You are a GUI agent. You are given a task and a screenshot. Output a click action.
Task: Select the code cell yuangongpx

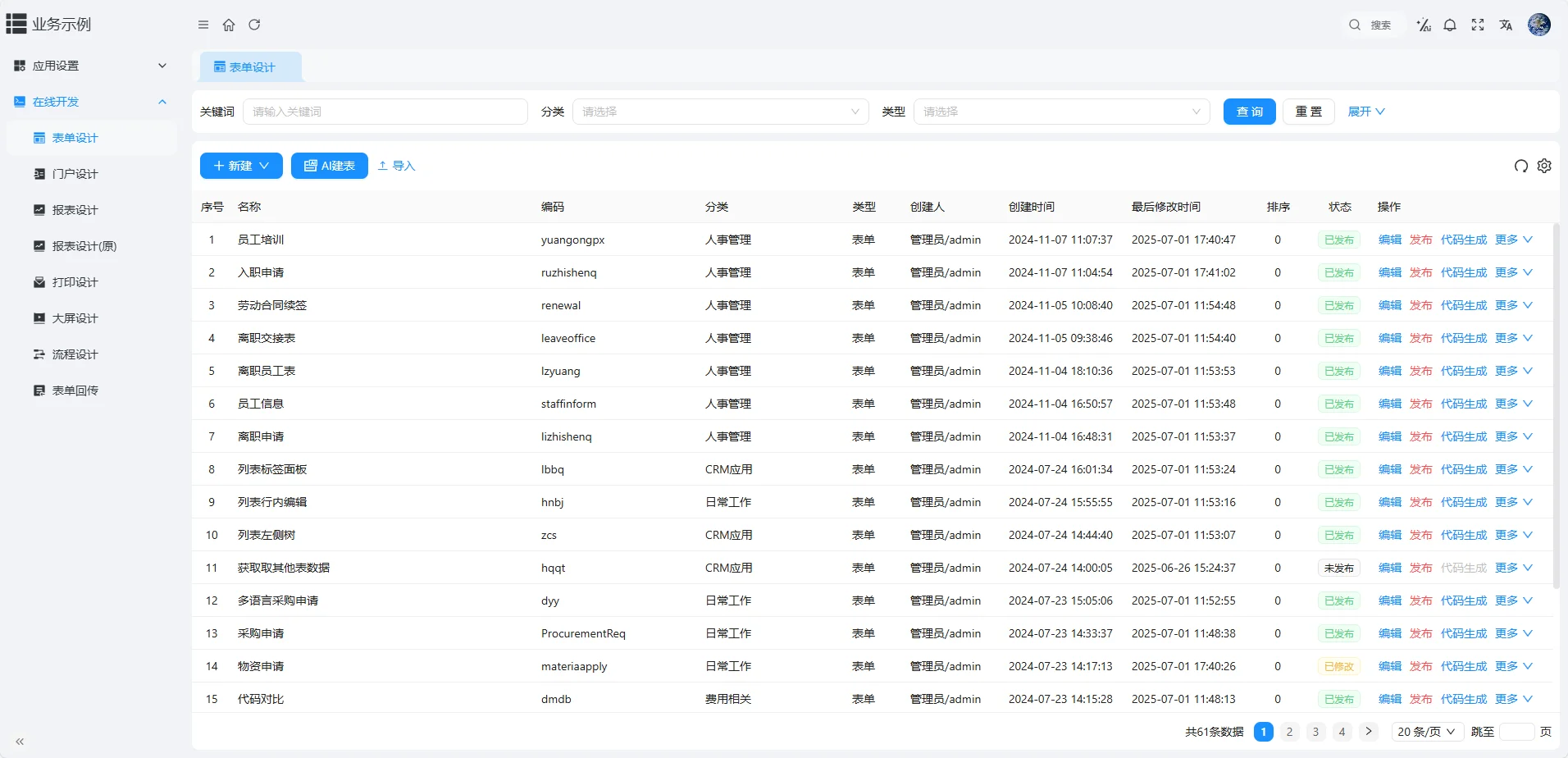point(572,240)
